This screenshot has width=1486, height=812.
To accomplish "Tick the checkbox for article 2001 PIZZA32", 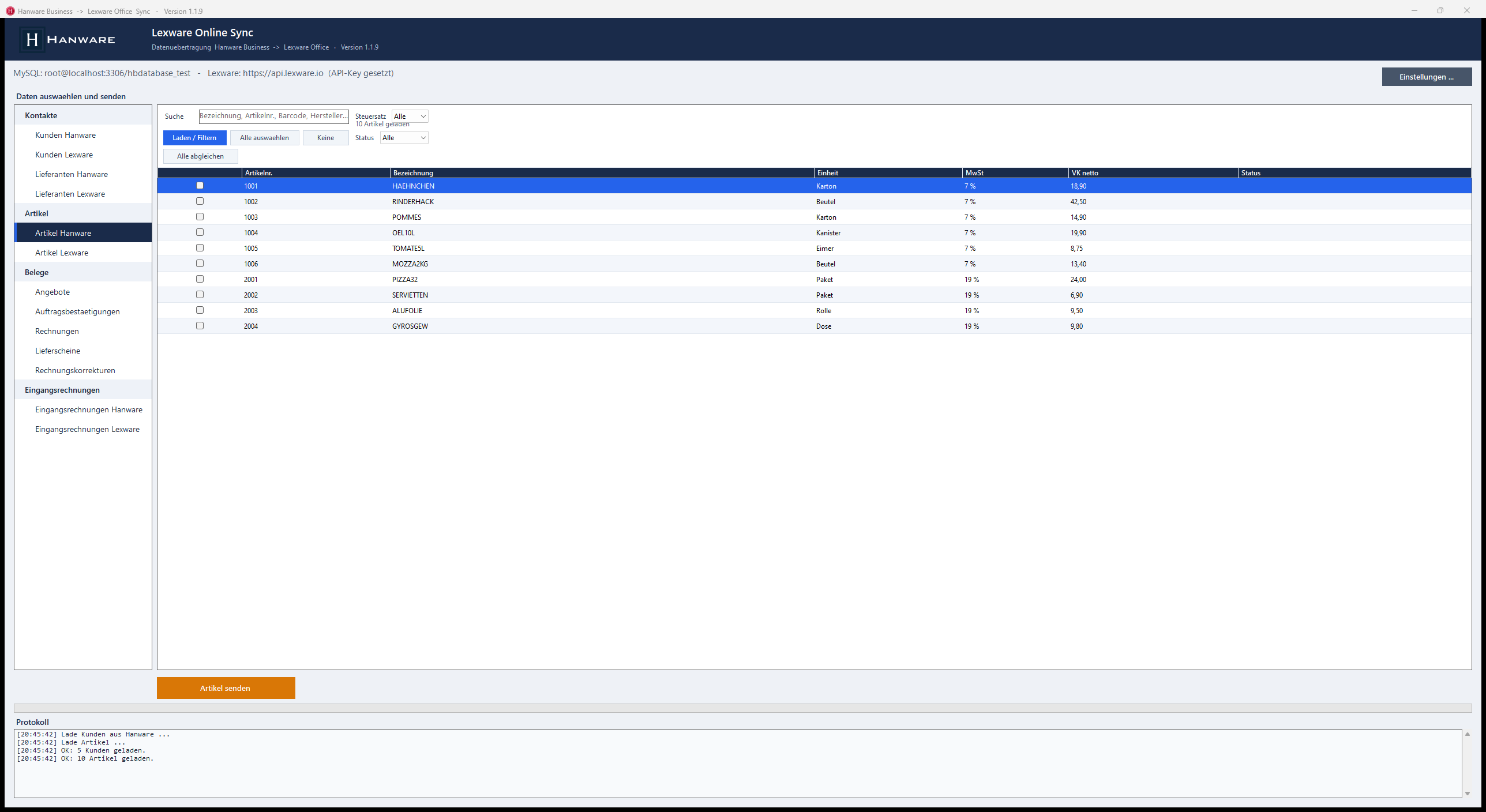I will click(200, 279).
